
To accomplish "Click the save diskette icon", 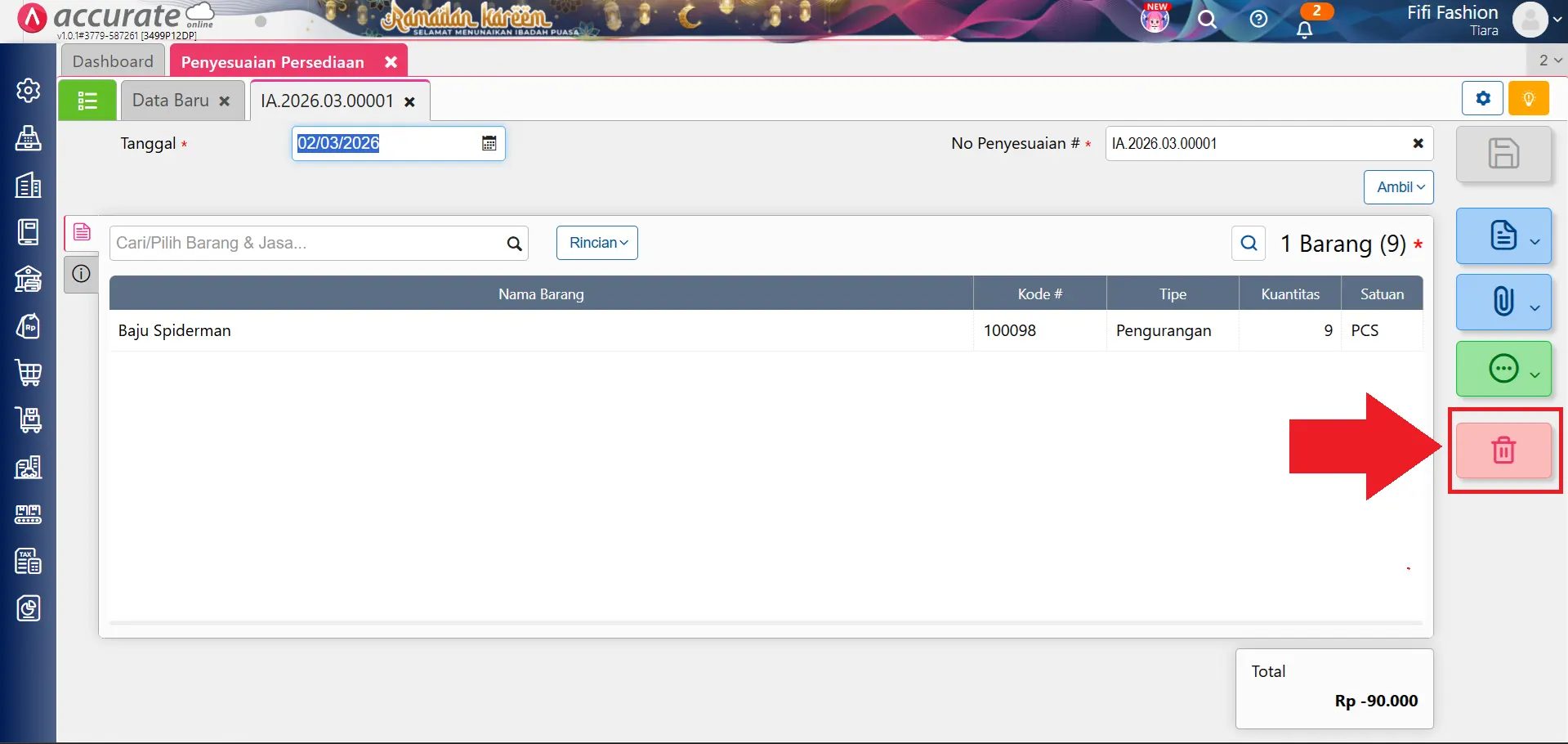I will pos(1503,154).
